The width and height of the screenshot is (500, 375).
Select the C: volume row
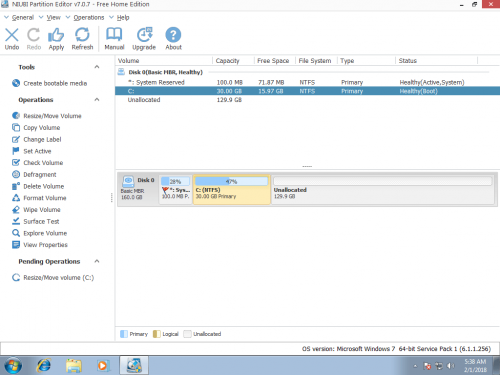tap(307, 91)
